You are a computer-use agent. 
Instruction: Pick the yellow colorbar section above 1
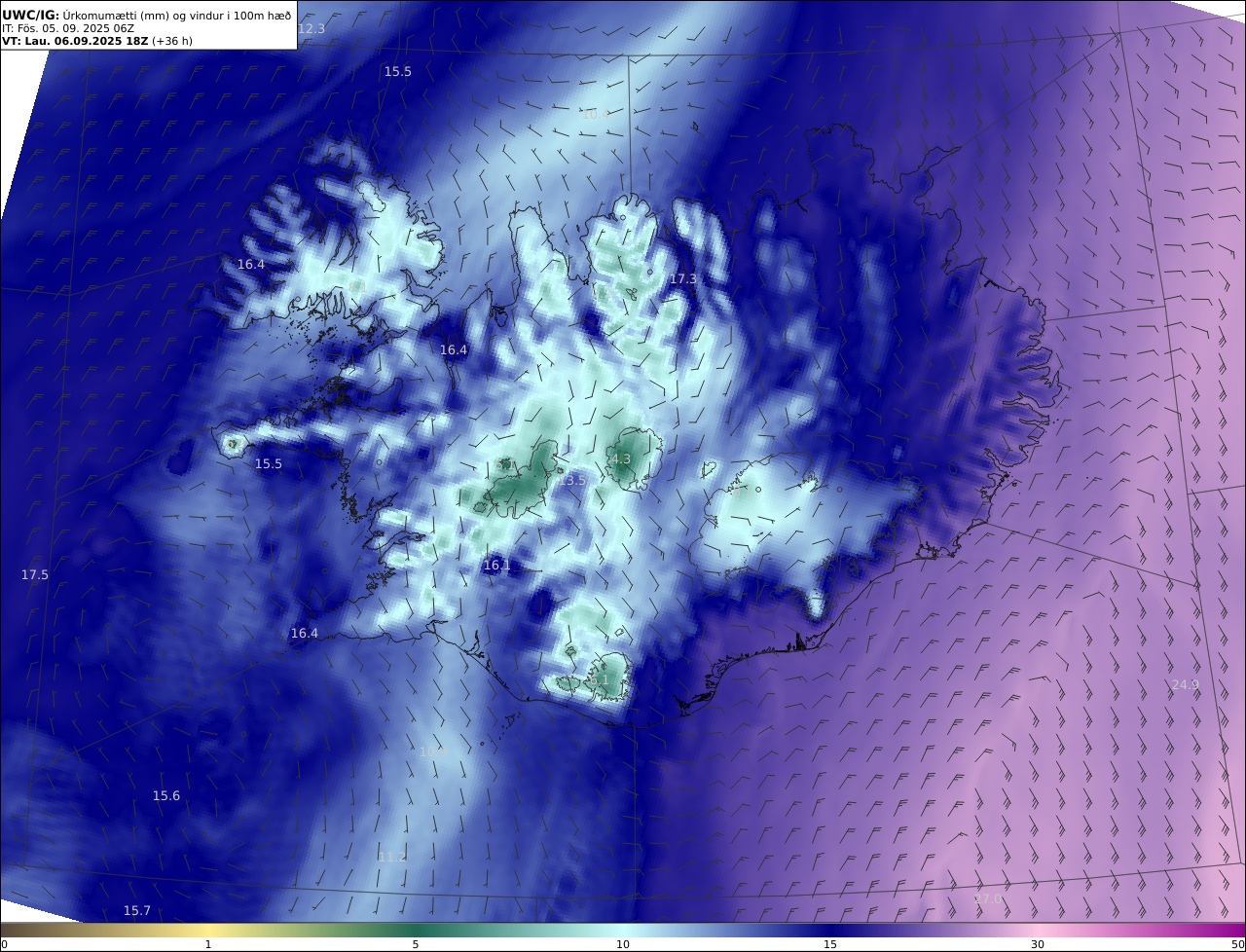208,930
